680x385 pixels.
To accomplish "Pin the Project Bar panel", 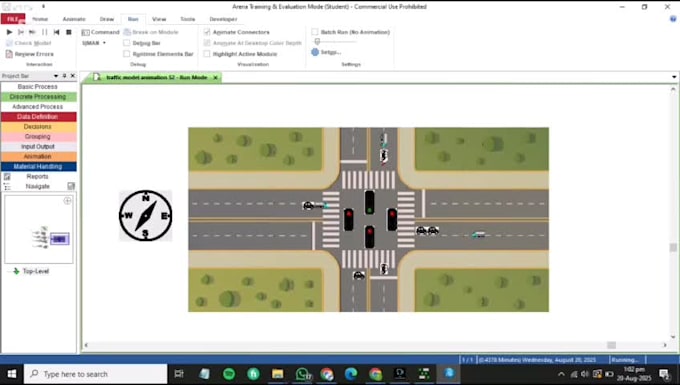I will tap(64, 76).
